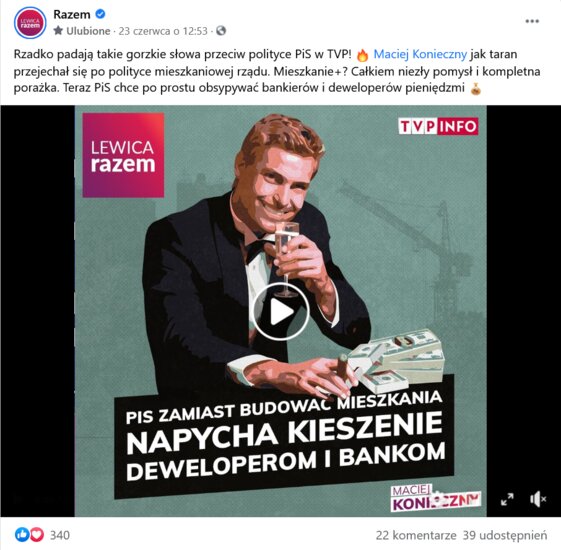This screenshot has height=550, width=561.
Task: Click the red heart reaction icon
Action: [36, 535]
